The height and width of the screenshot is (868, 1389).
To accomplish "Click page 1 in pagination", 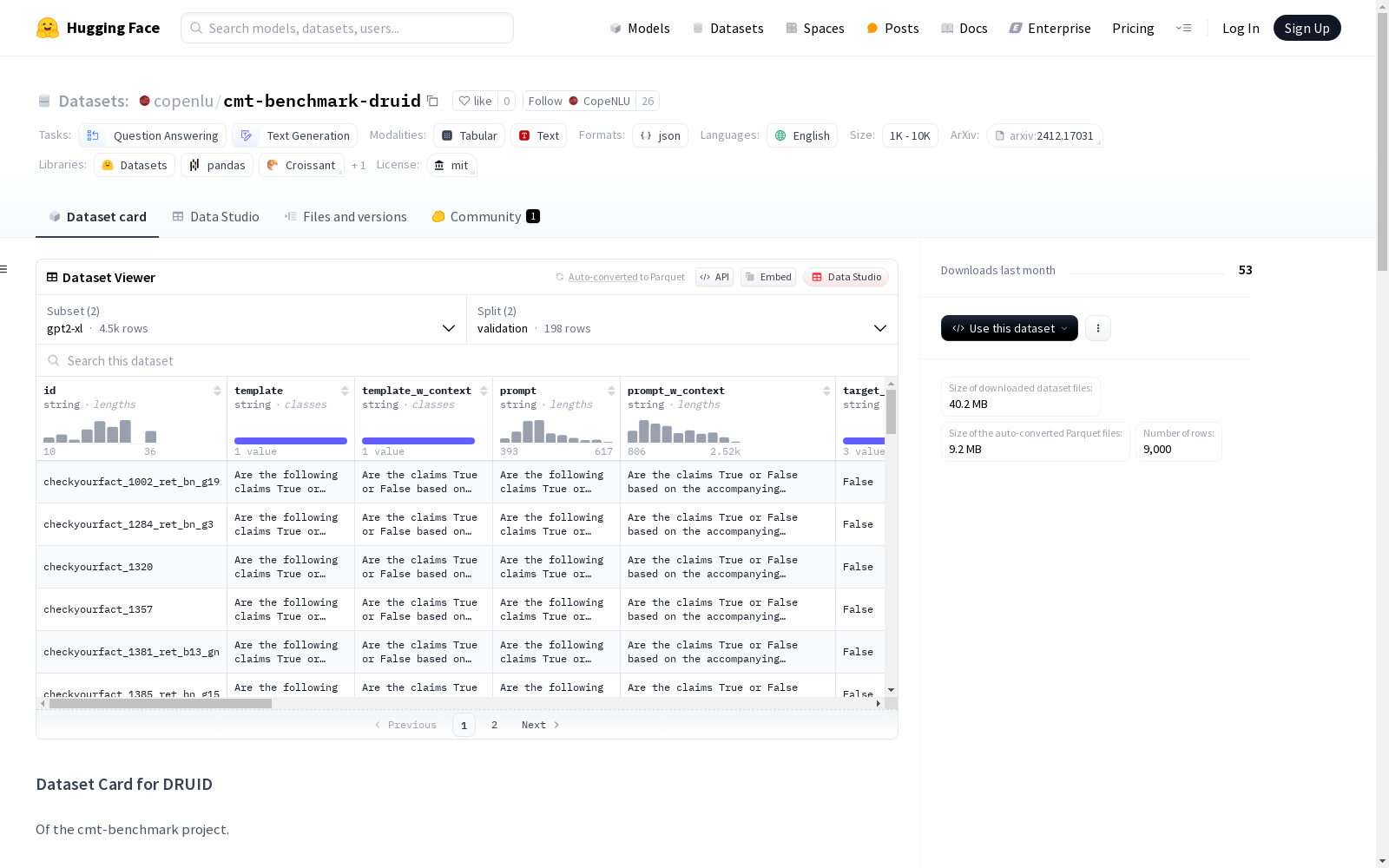I will coord(464,725).
